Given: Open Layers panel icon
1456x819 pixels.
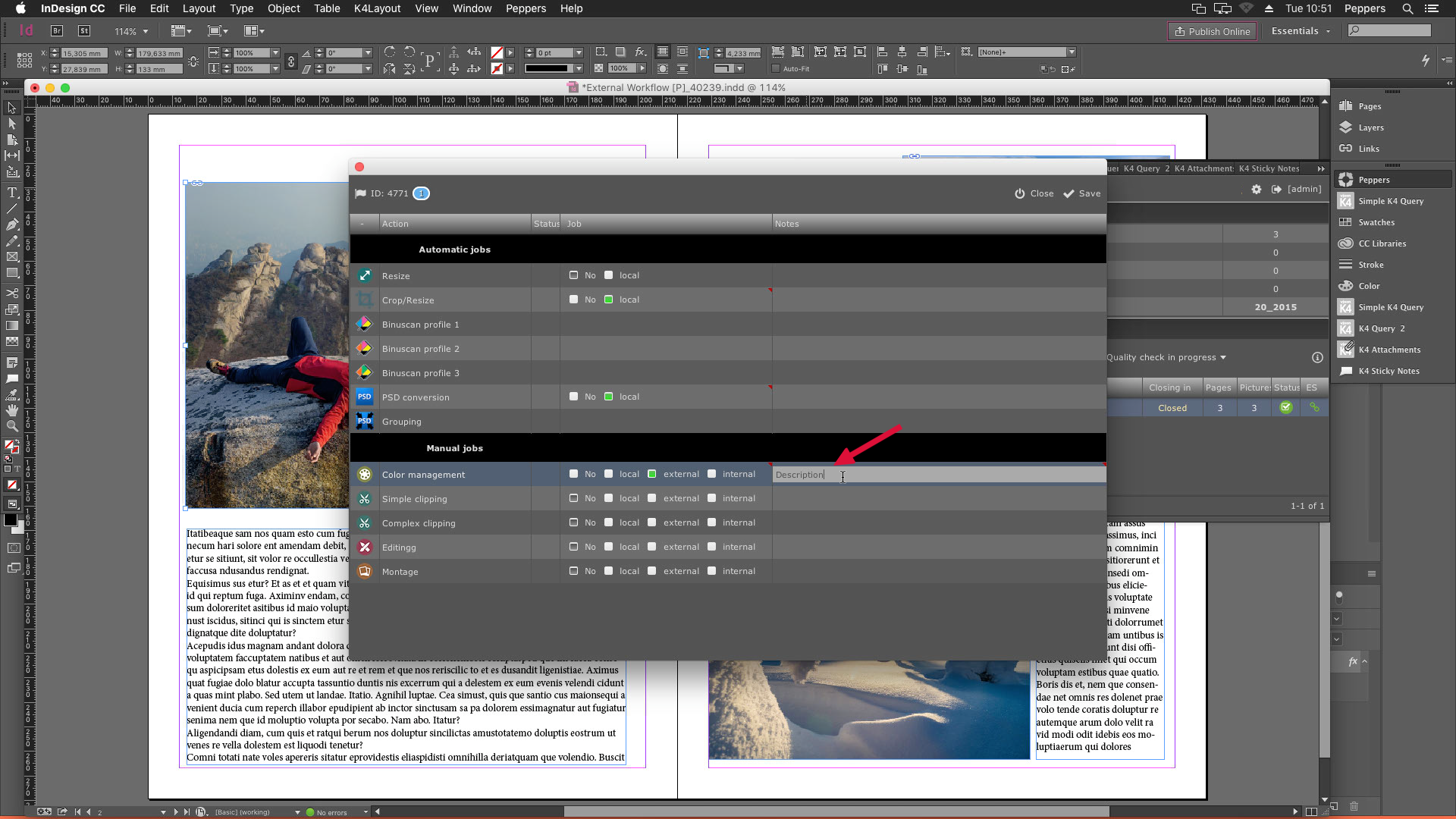Looking at the screenshot, I should click(1346, 127).
